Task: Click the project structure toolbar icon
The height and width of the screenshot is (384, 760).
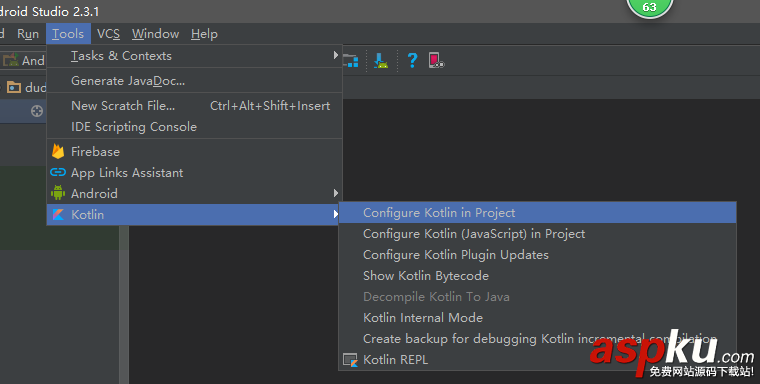Action: [351, 61]
